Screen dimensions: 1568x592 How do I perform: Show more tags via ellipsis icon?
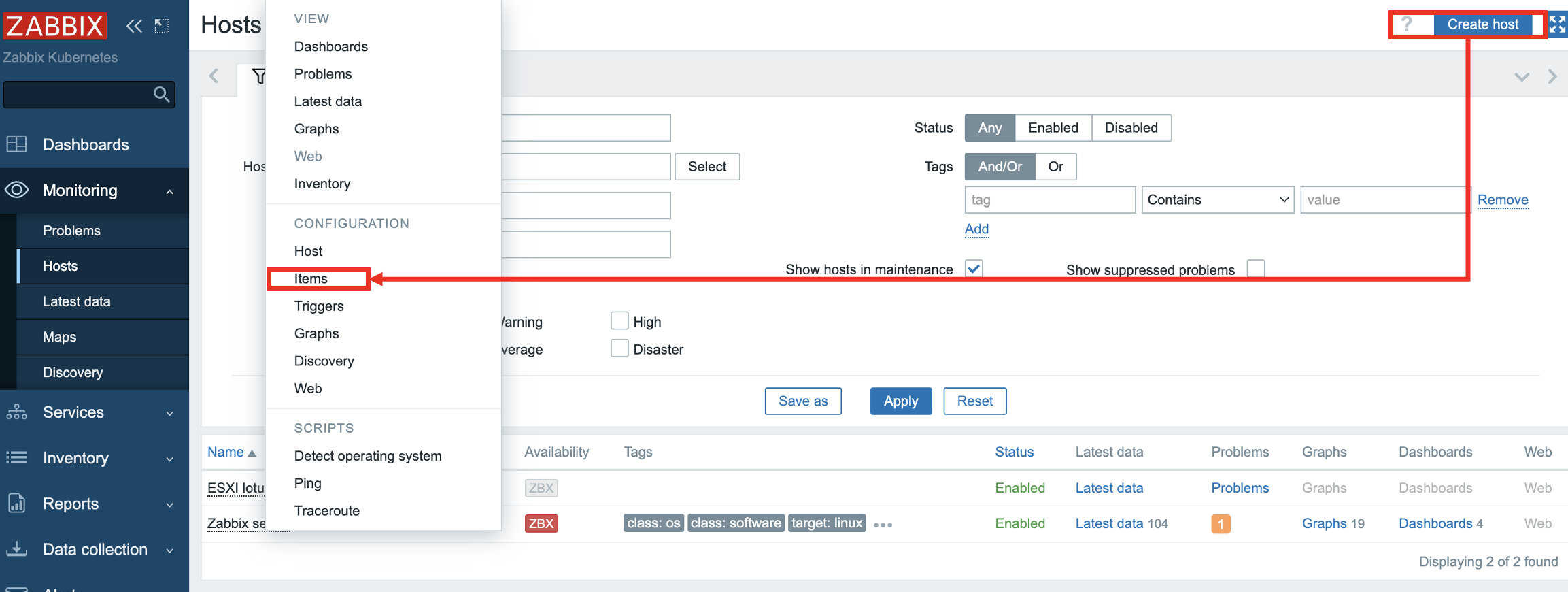[x=883, y=525]
